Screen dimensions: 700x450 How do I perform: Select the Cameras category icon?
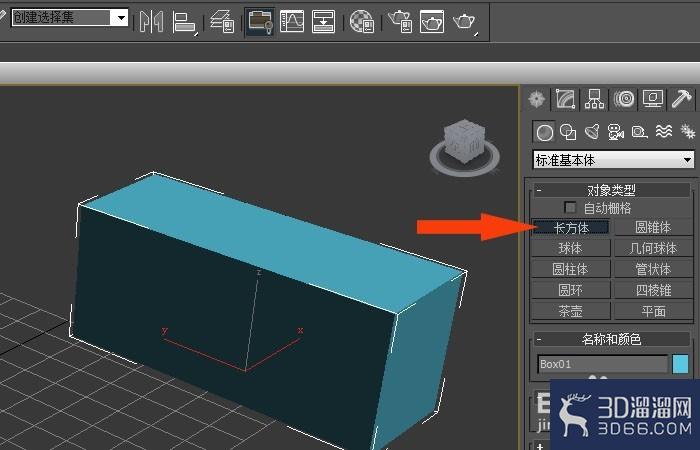(616, 132)
